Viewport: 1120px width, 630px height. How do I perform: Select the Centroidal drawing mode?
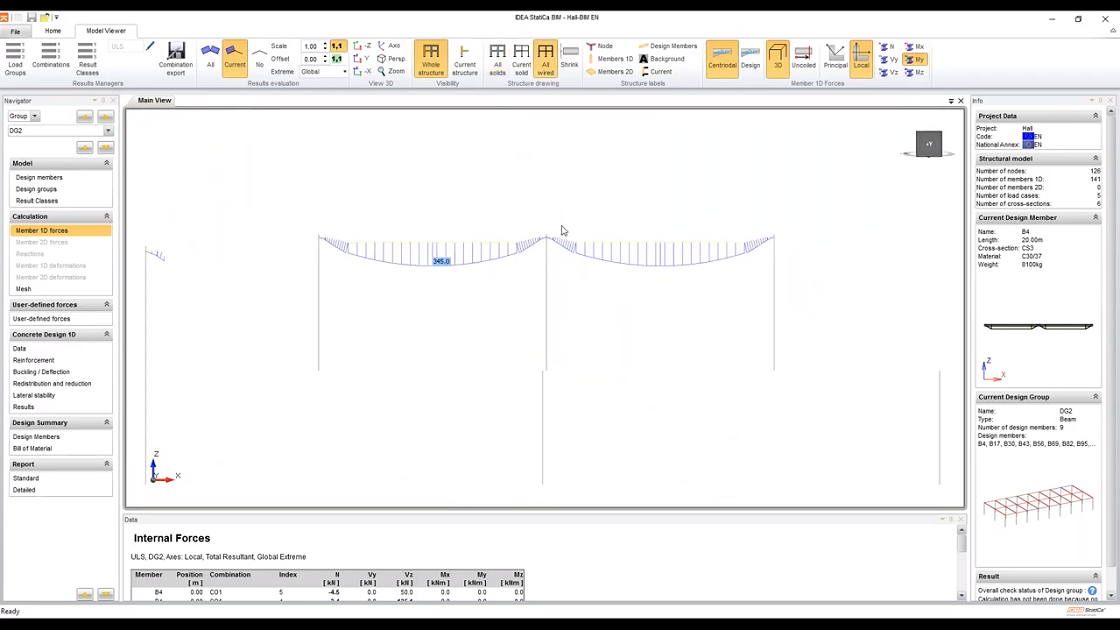(x=722, y=58)
